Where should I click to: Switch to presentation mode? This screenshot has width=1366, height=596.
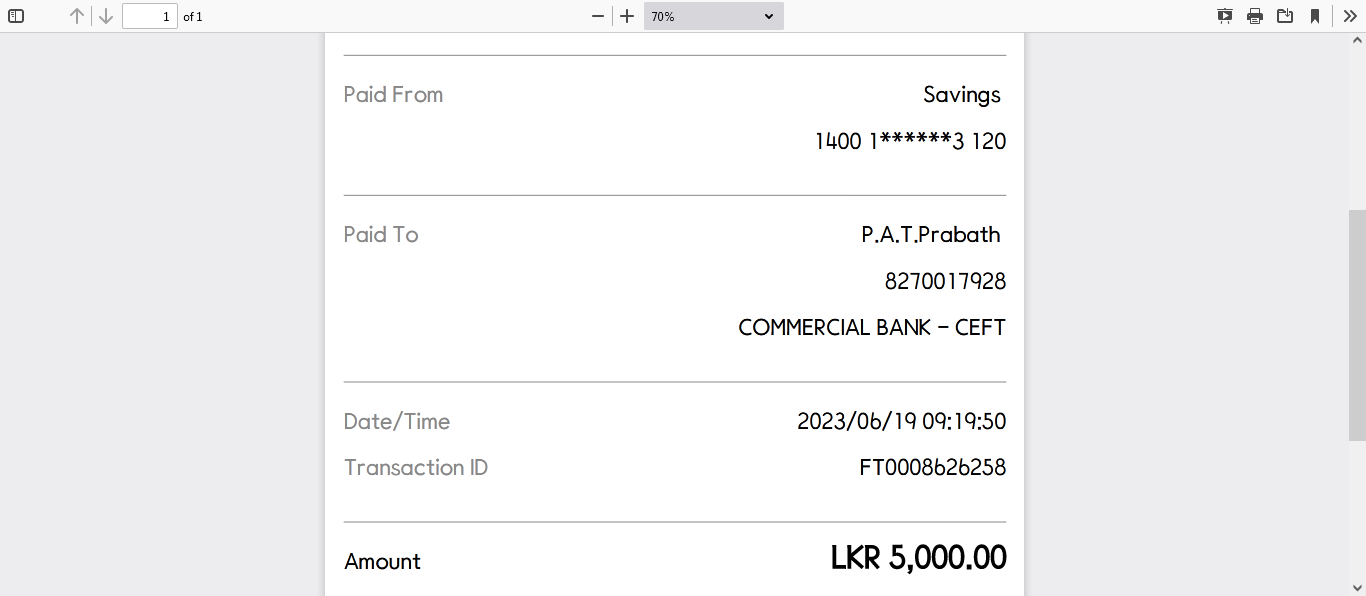(x=1225, y=16)
